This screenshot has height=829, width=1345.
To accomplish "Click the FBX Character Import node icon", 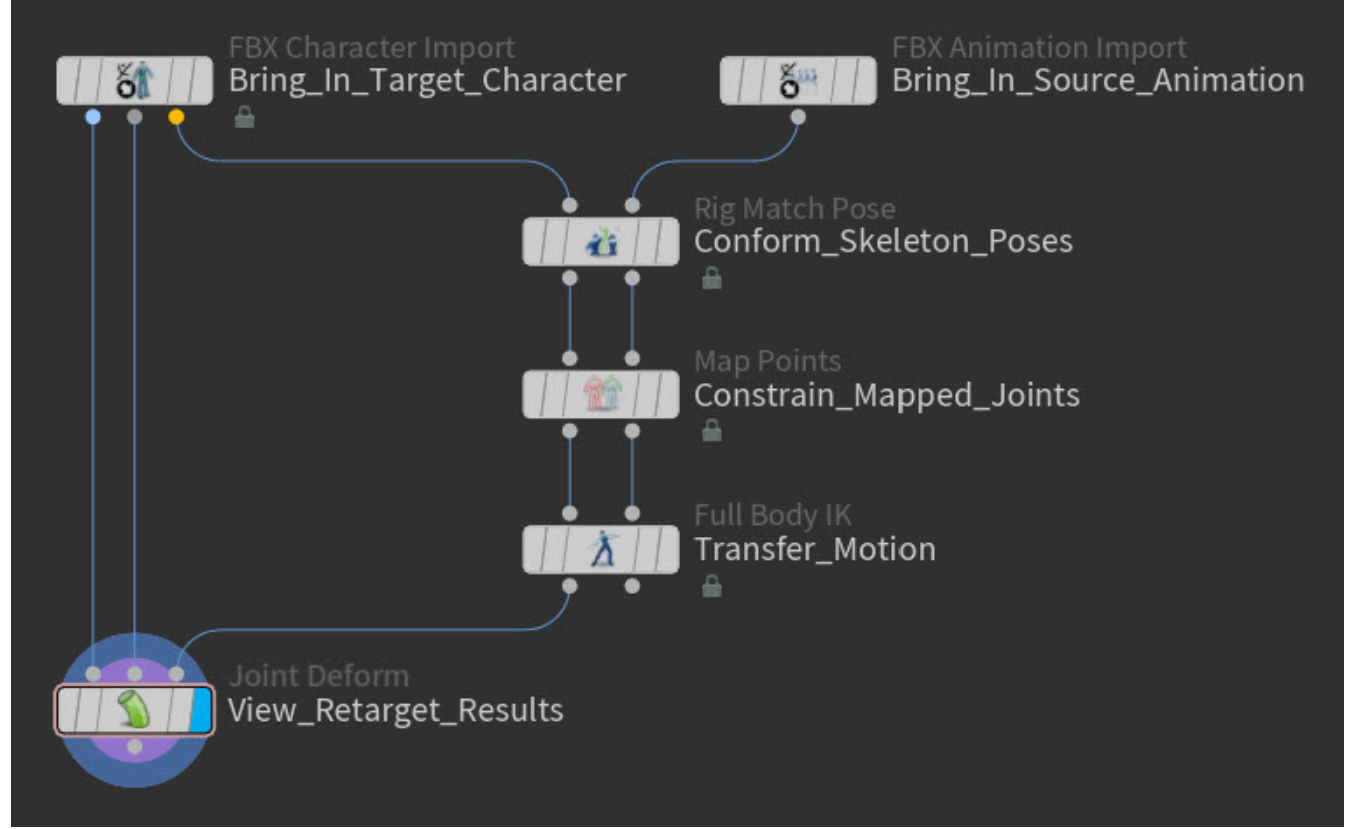I will click(134, 81).
